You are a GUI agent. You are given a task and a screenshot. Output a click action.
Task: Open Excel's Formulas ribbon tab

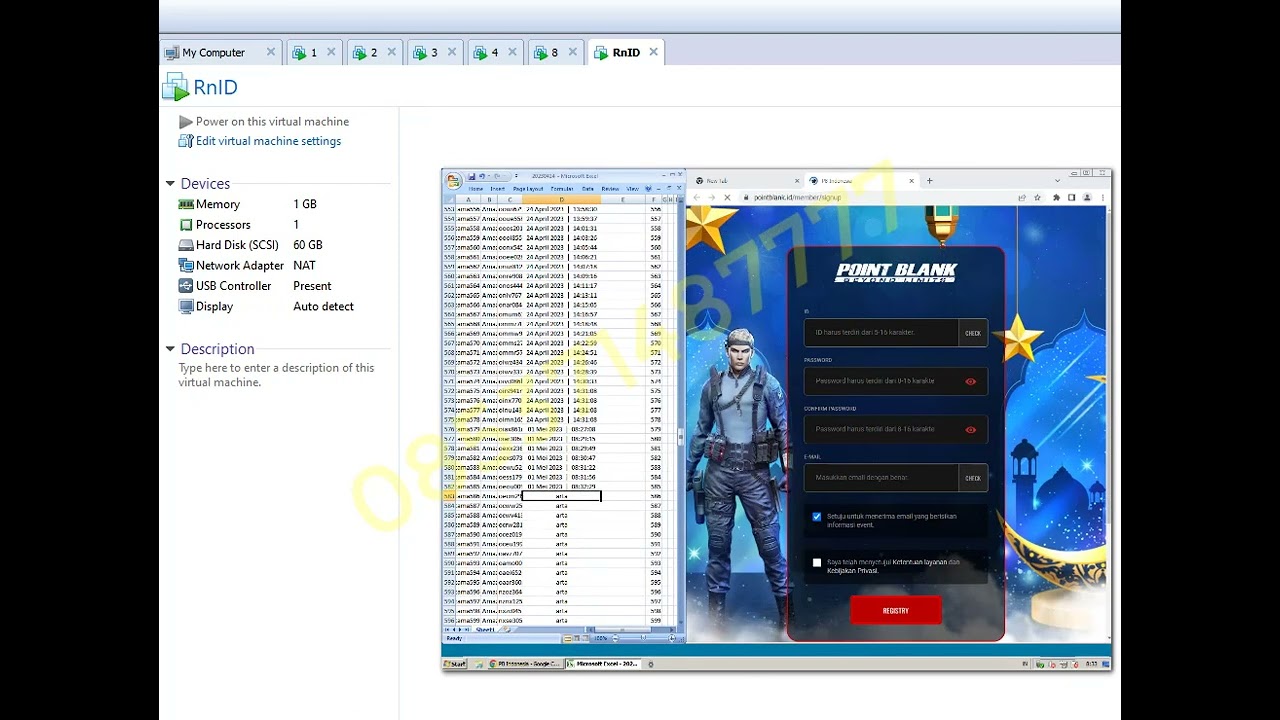(x=562, y=189)
